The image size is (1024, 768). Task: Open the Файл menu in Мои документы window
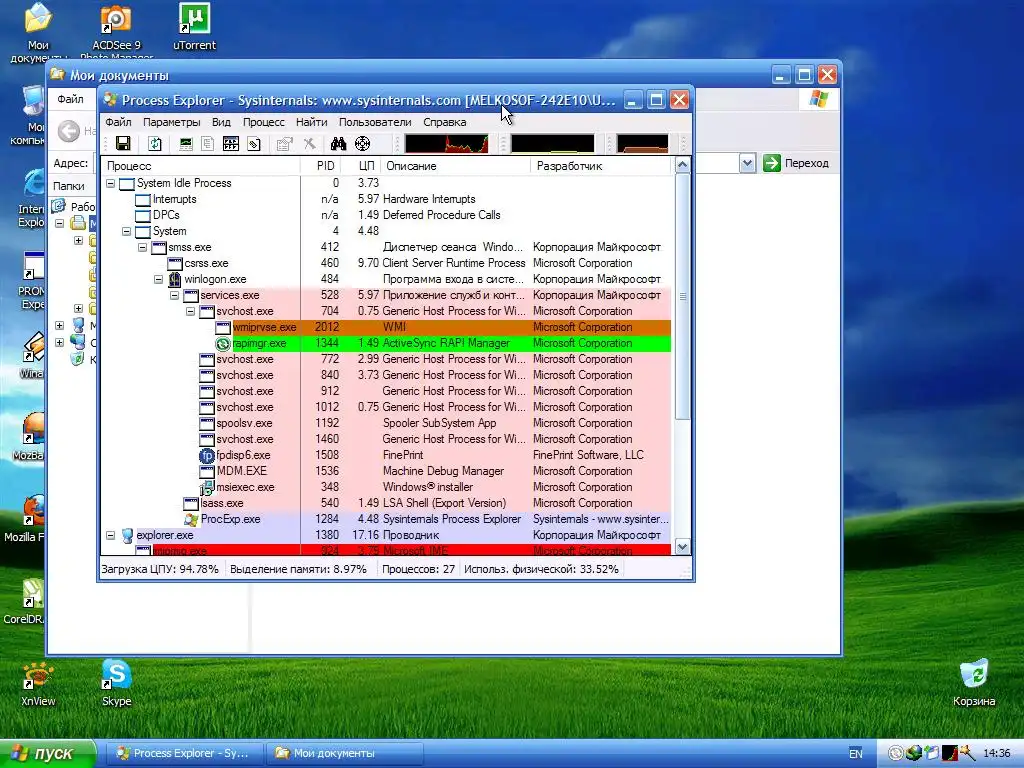(71, 99)
